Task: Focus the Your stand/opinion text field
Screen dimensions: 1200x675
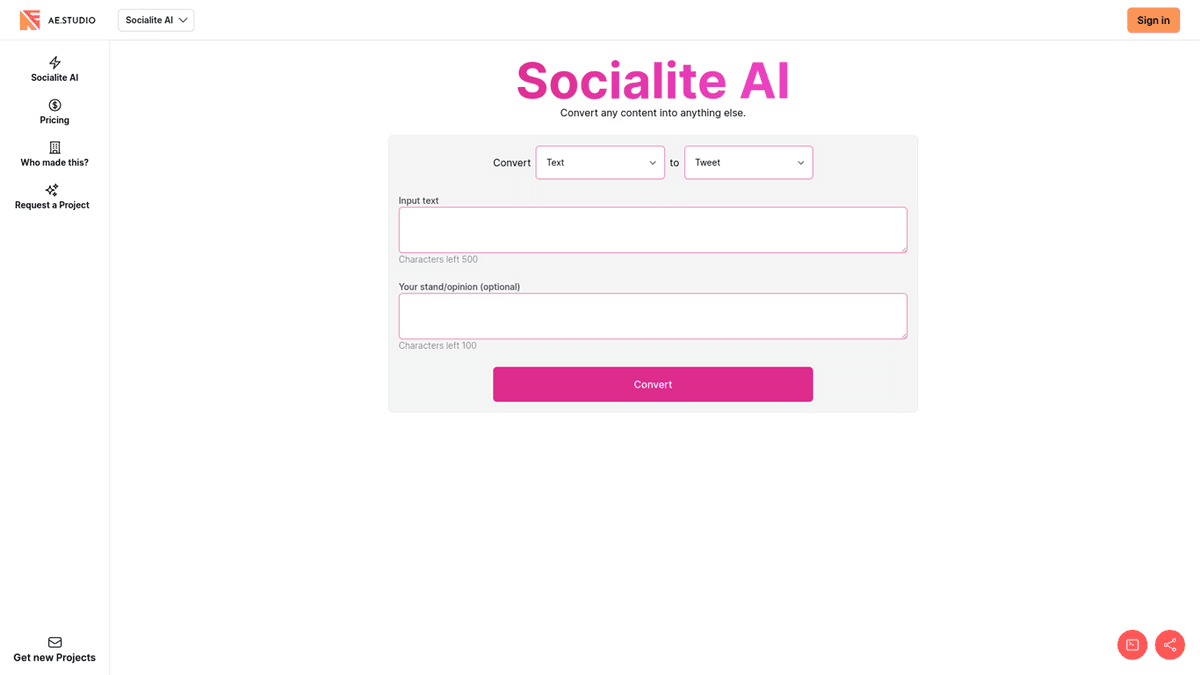Action: tap(653, 316)
